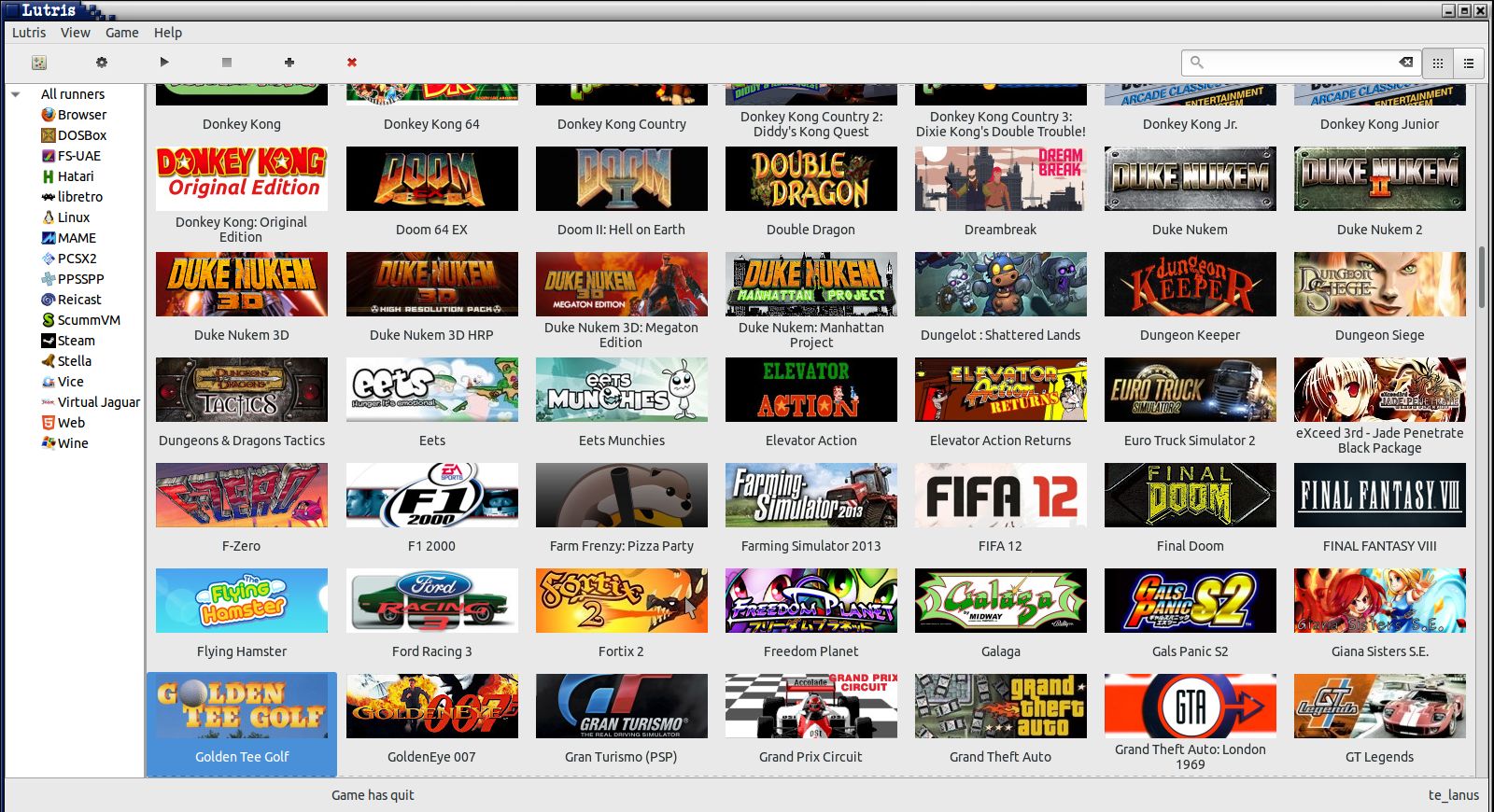
Task: Pick the PPSSPP runner
Action: click(73, 279)
